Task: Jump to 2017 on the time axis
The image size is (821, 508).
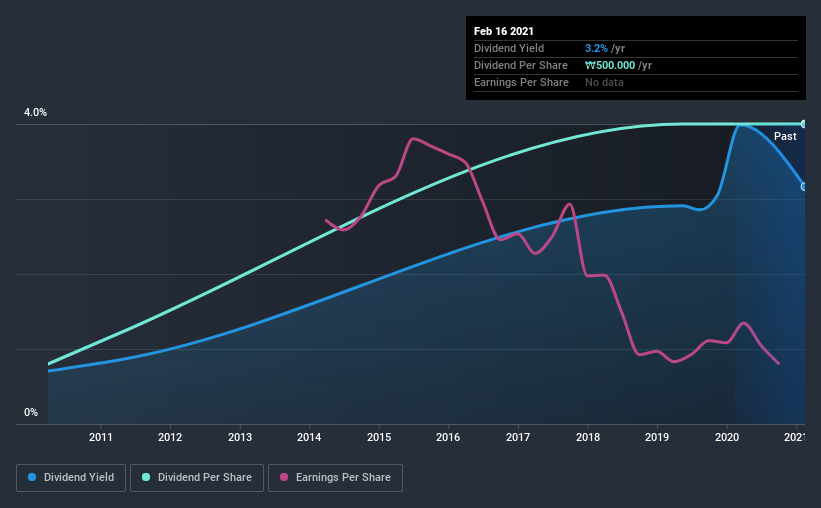Action: (518, 437)
